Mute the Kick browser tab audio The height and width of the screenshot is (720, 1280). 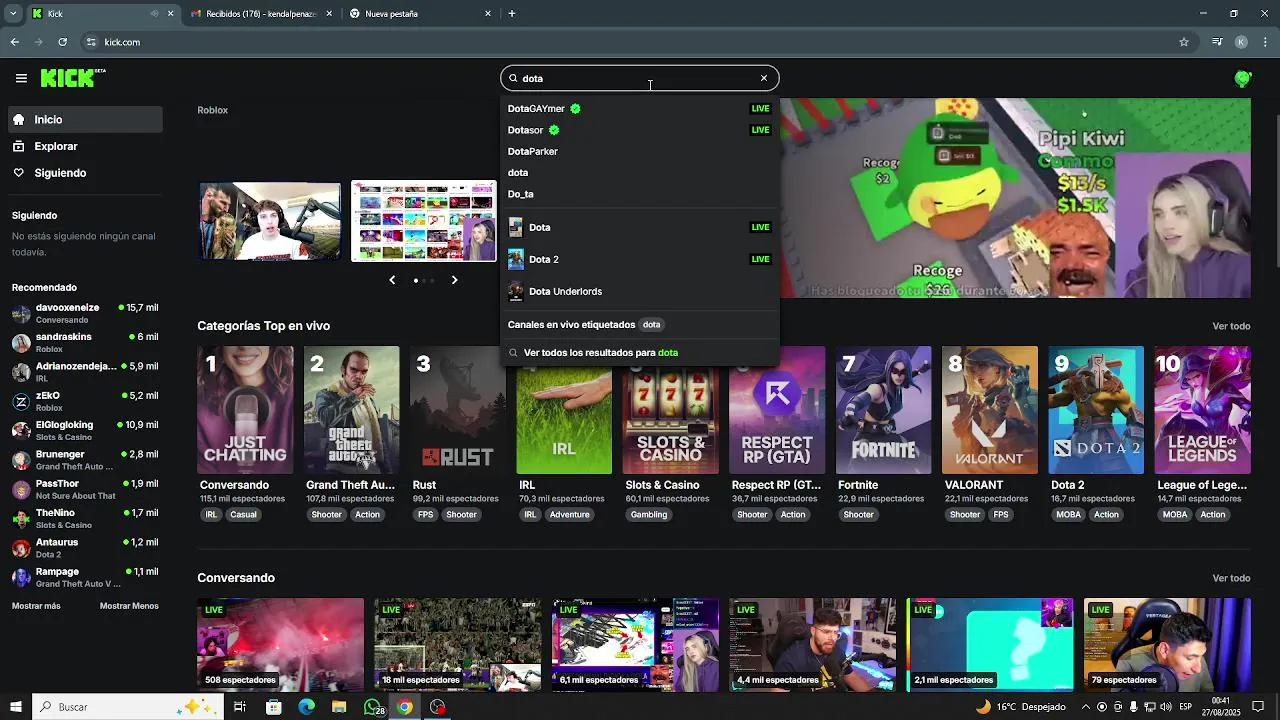point(155,14)
